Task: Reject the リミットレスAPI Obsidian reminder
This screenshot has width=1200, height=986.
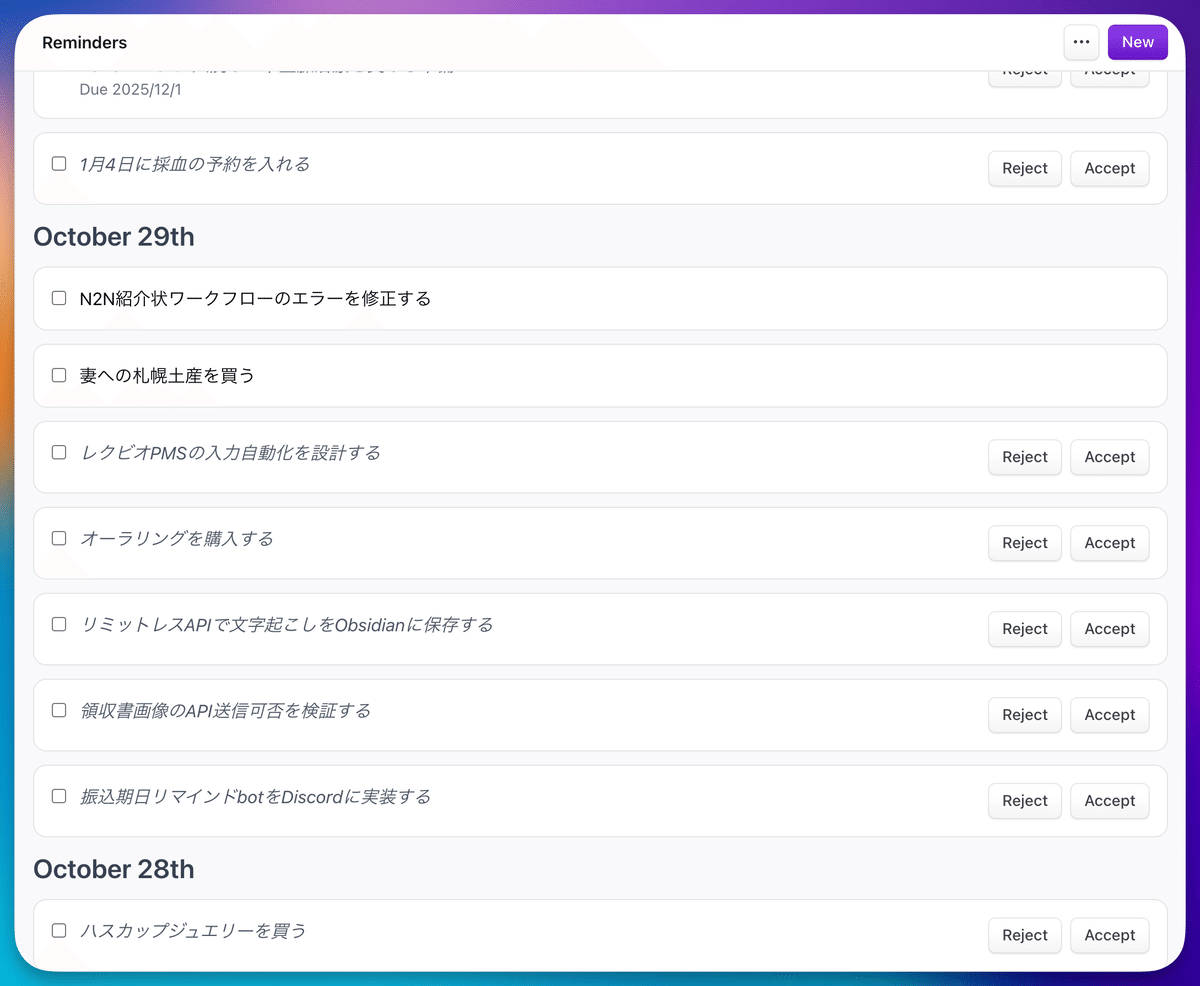Action: (x=1024, y=629)
